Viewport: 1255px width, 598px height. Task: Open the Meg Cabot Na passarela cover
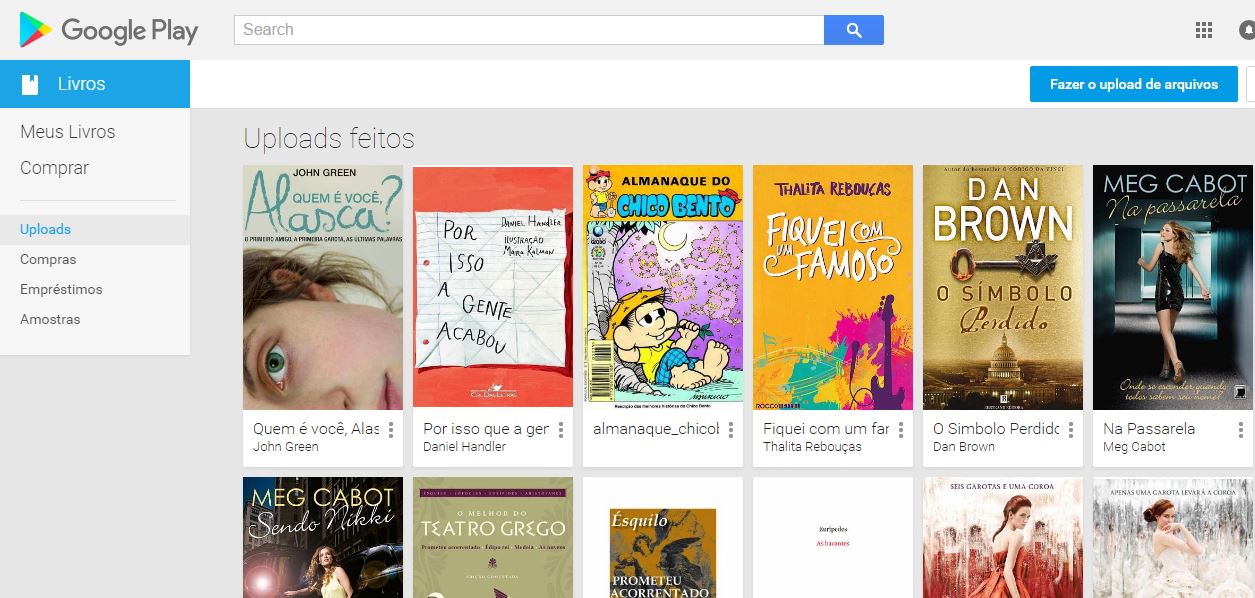click(1173, 287)
